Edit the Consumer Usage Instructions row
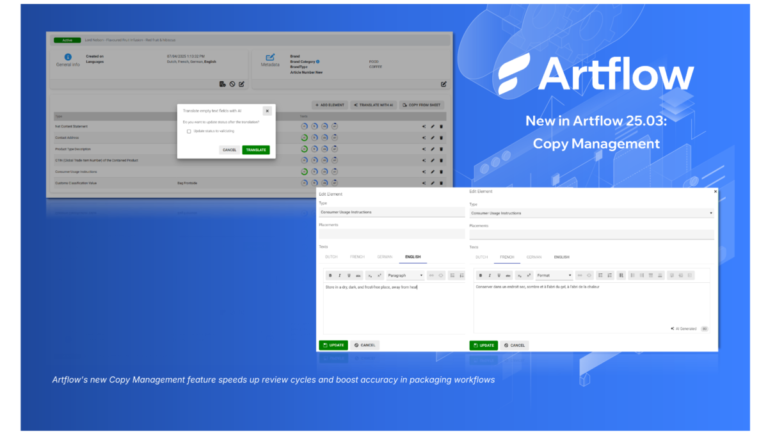This screenshot has width=768, height=432. tap(432, 172)
